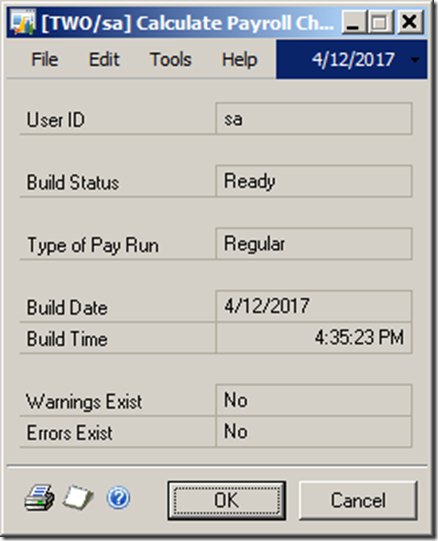Open the Edit menu
Screen dimensions: 438x541
pyautogui.click(x=104, y=59)
